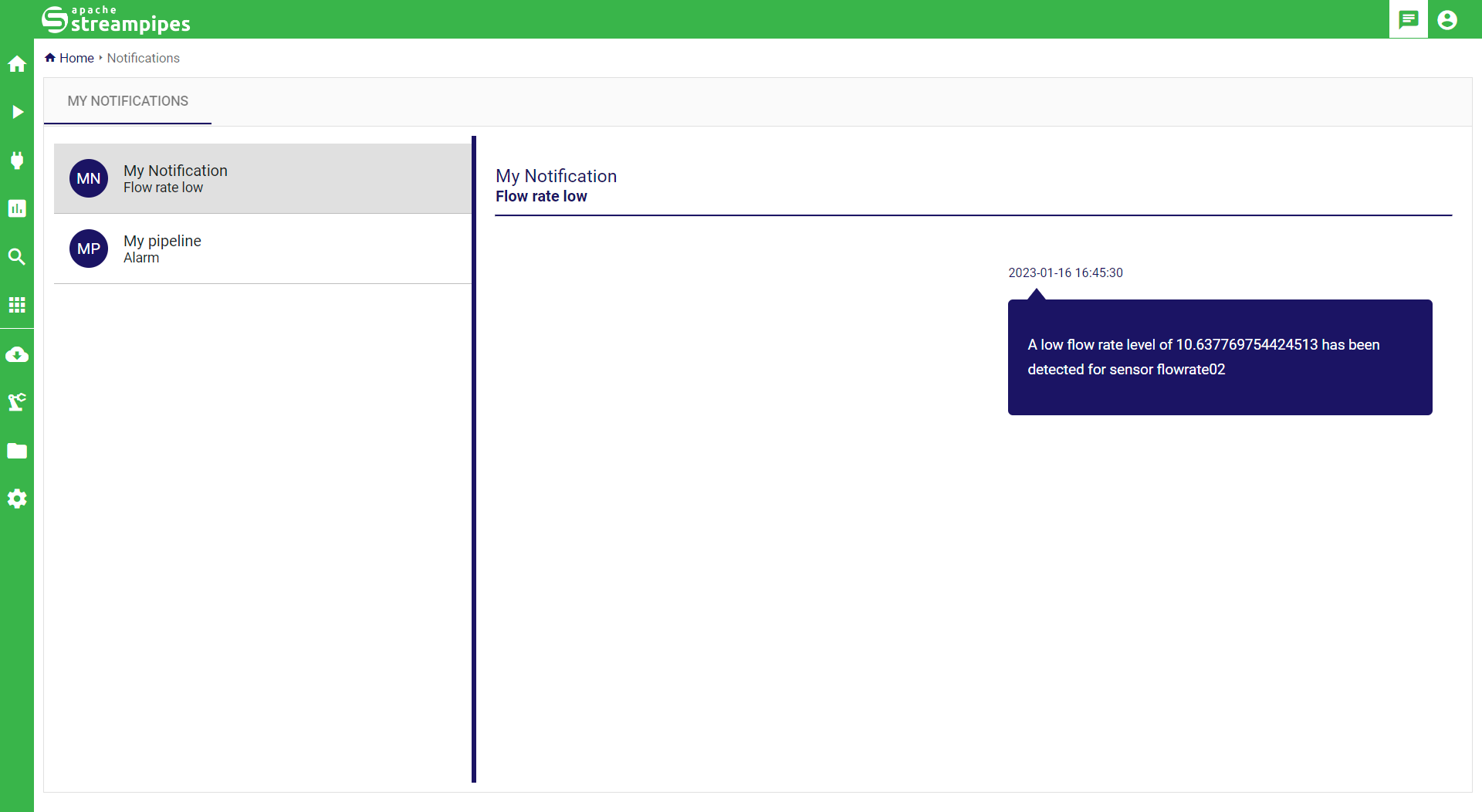
Task: Open the Home icon in sidebar
Action: (x=17, y=64)
